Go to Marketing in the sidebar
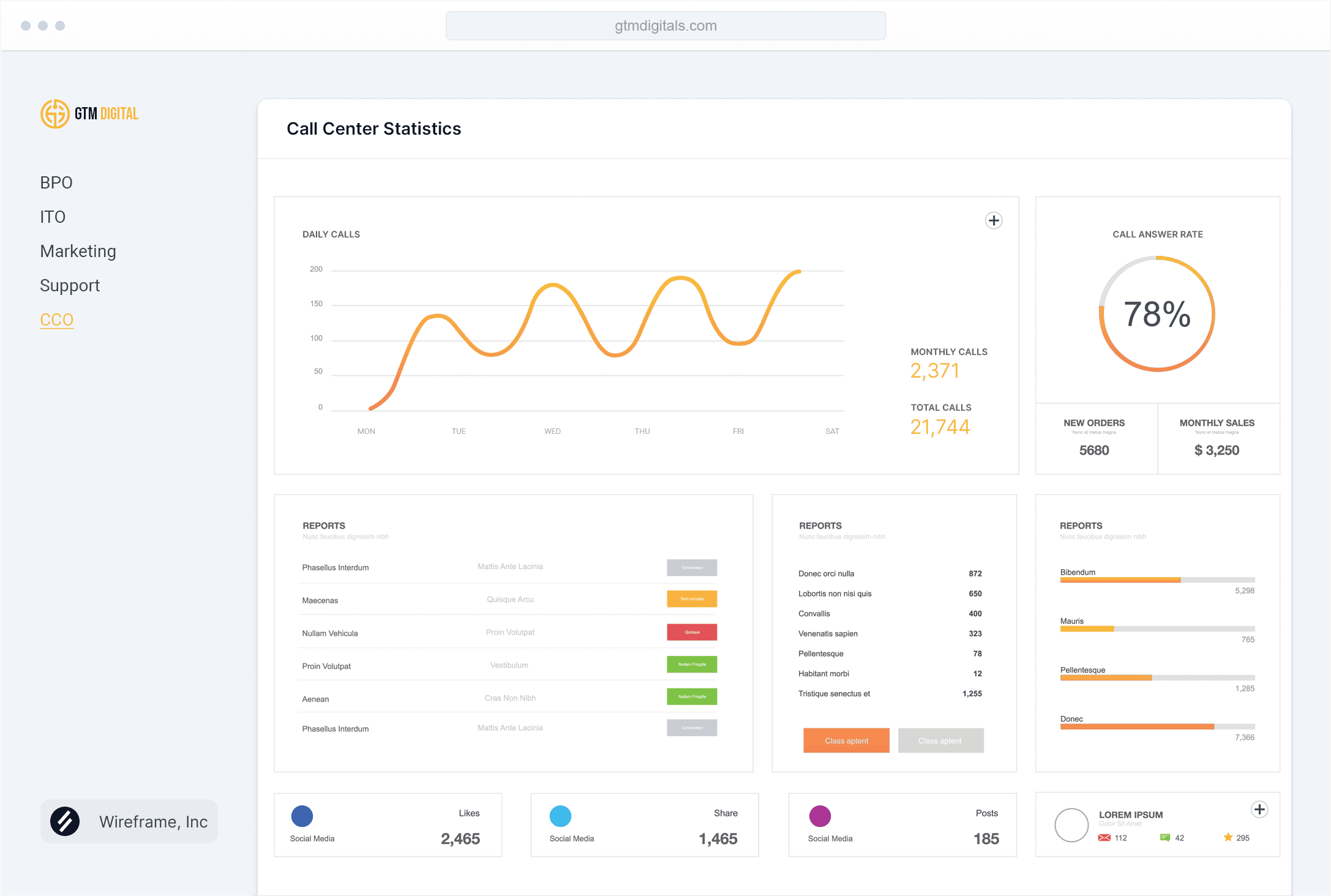The height and width of the screenshot is (896, 1331). click(78, 251)
